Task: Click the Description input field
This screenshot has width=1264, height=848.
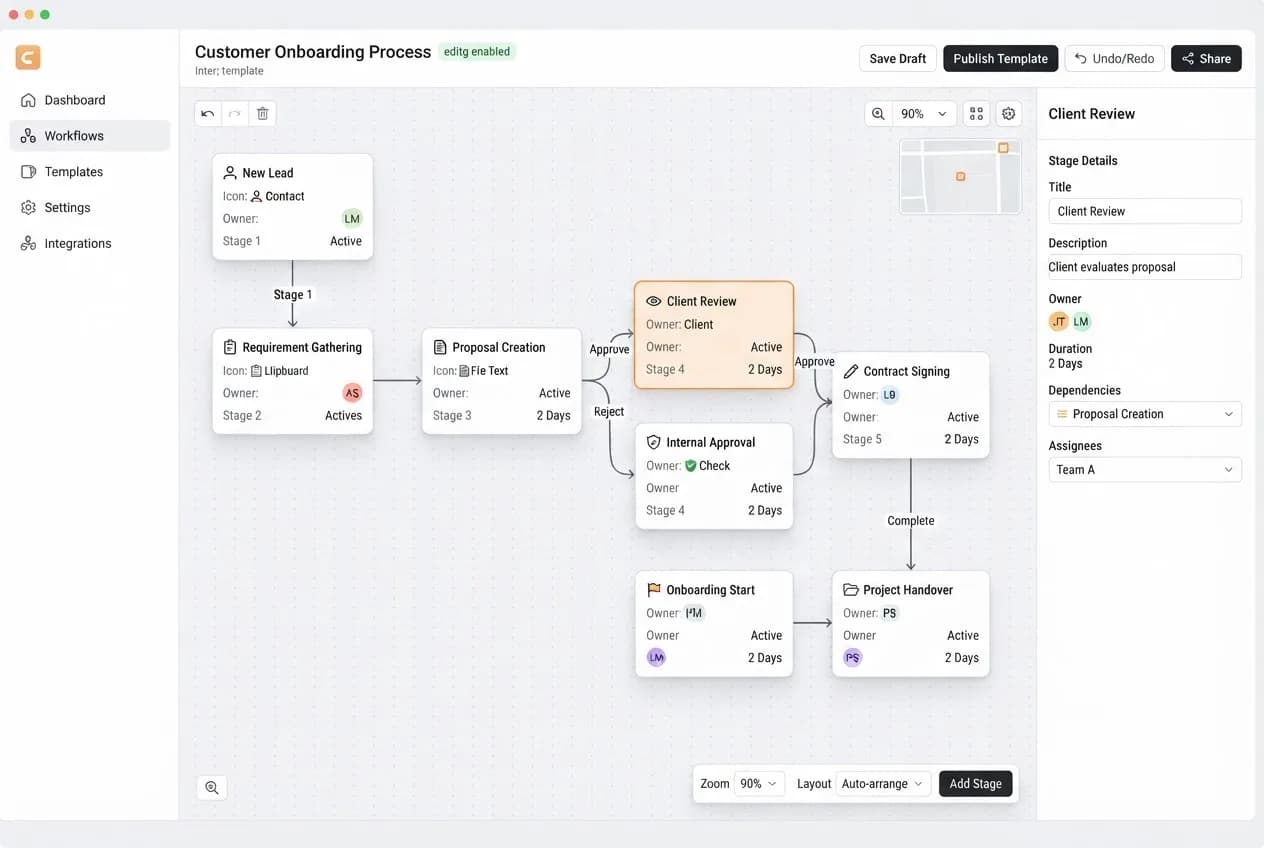Action: pyautogui.click(x=1145, y=267)
